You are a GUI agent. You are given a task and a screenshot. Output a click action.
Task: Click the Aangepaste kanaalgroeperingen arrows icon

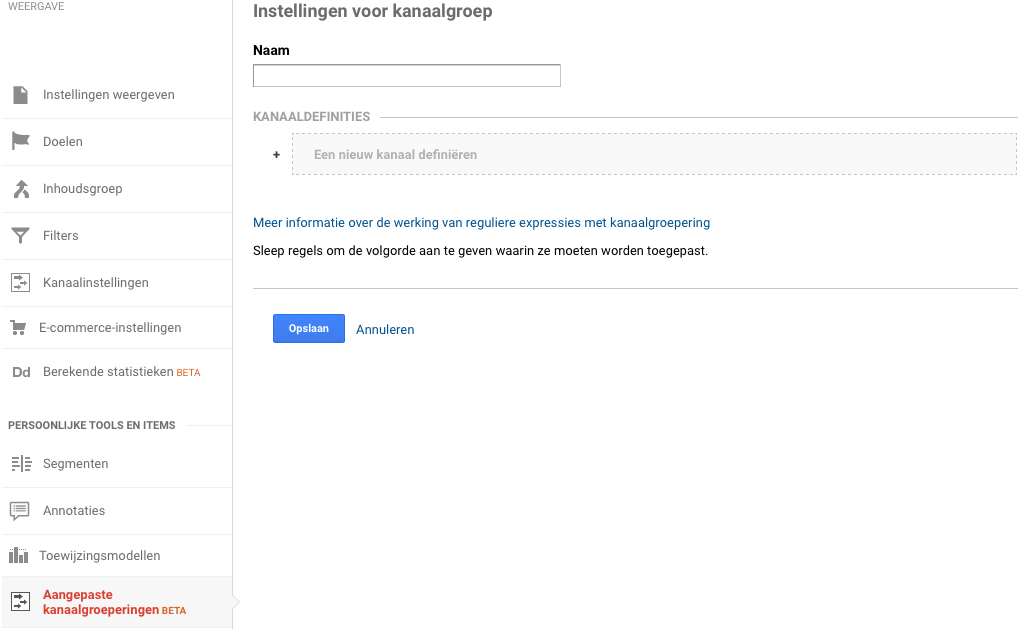tap(20, 602)
